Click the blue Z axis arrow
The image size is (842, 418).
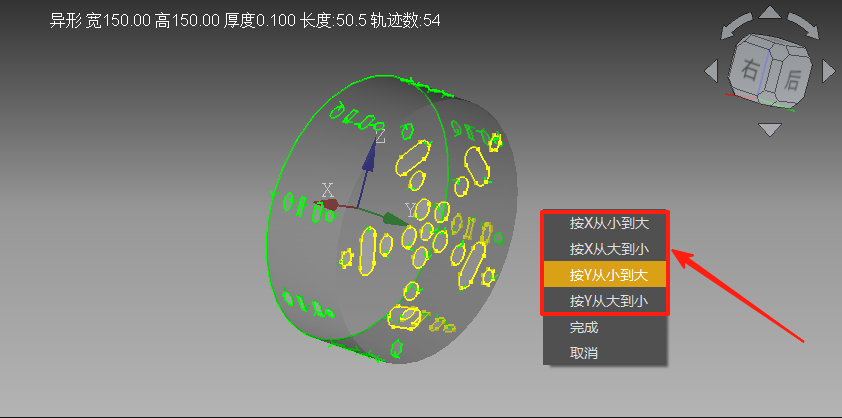tap(369, 158)
